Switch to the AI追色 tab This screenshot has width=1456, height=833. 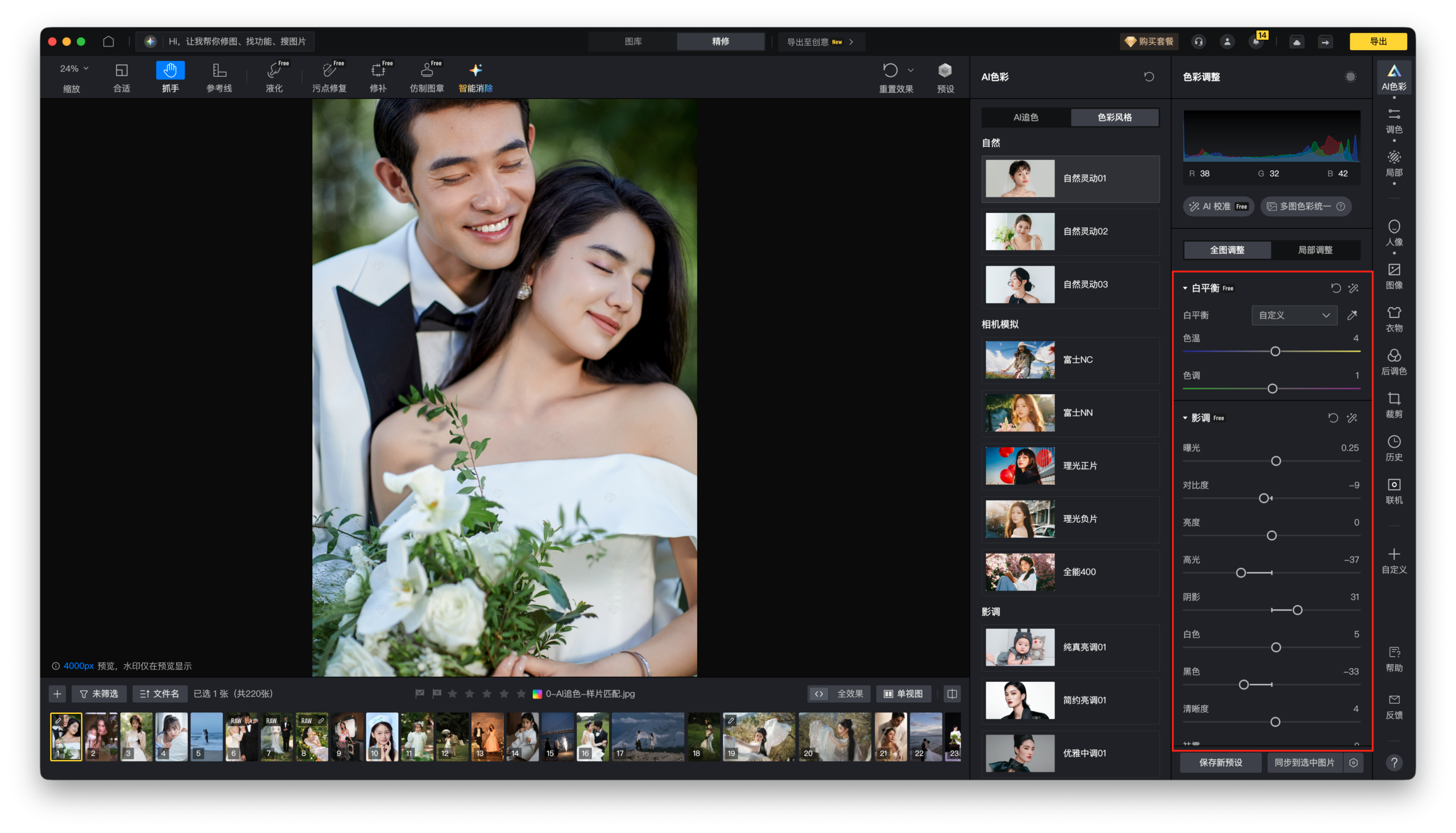(1025, 117)
